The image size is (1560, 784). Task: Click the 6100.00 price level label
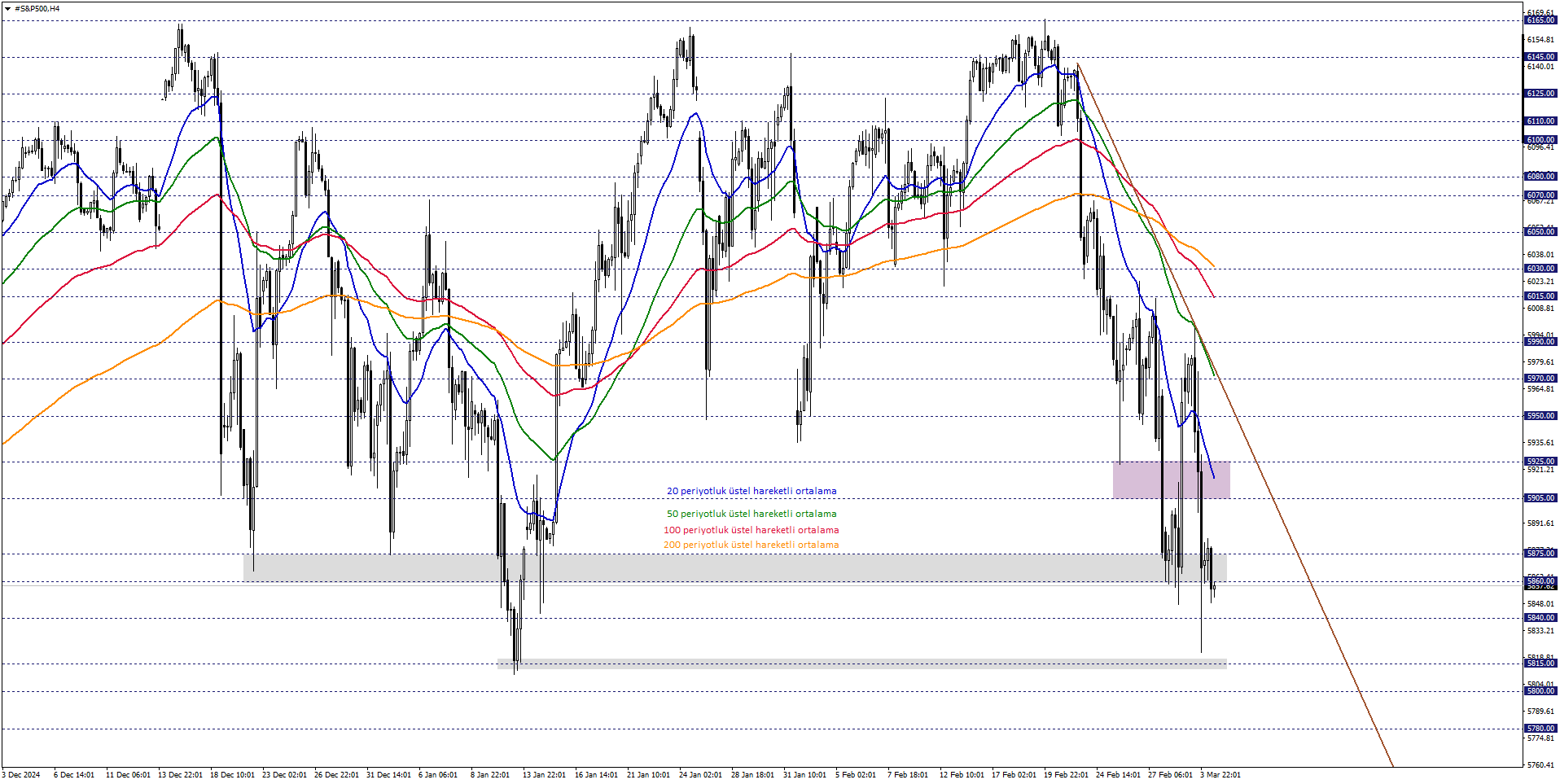point(1540,140)
